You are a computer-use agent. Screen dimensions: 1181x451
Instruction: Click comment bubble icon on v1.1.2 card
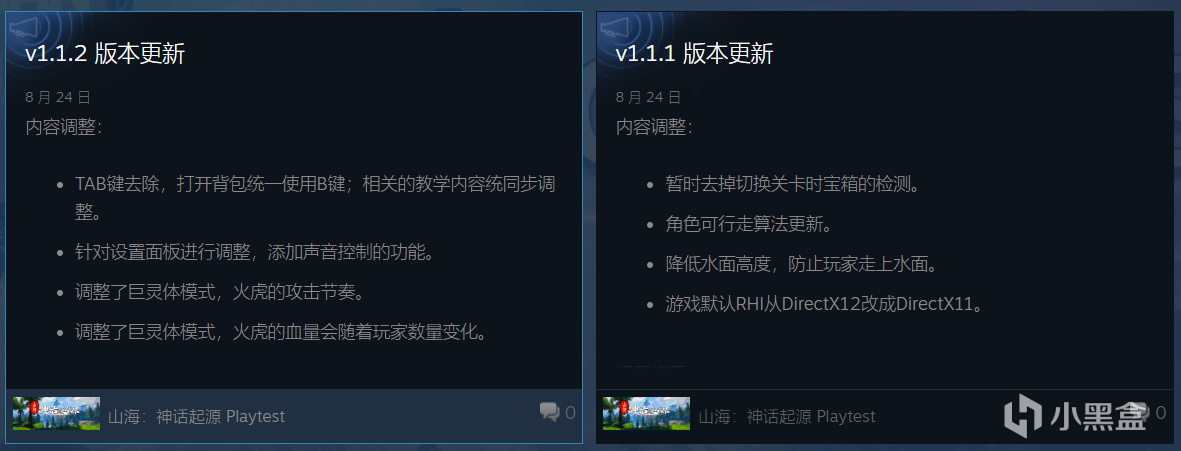pyautogui.click(x=549, y=412)
